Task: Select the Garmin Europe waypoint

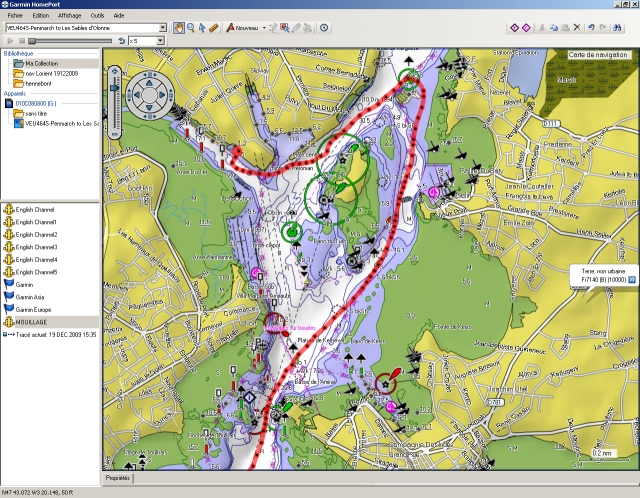Action: click(33, 309)
